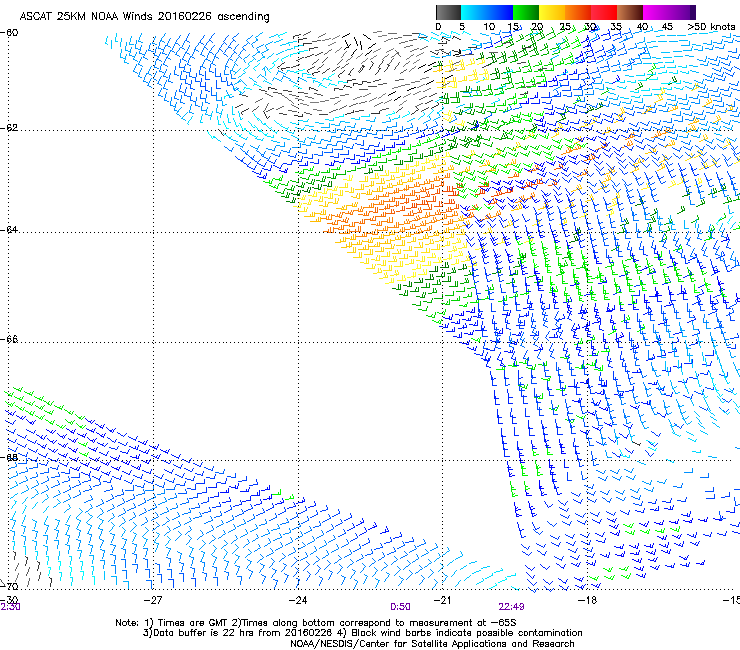Click the '-66' latitude axis label
Viewport: 740px width, 650px height.
point(9,339)
